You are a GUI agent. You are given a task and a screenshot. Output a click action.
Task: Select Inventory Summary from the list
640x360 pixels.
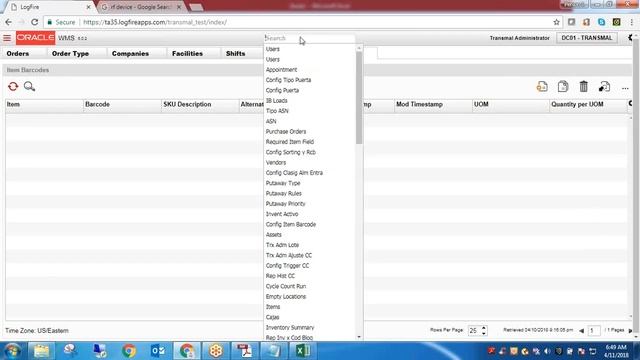290,327
